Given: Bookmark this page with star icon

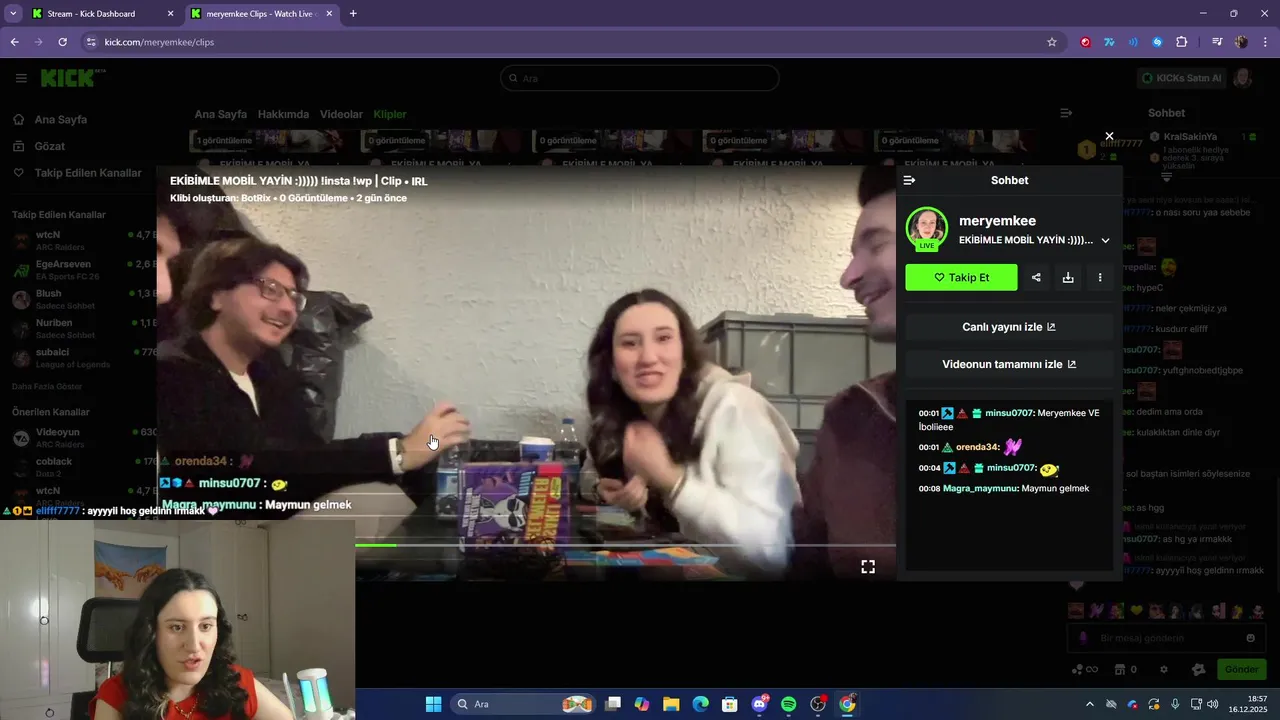Looking at the screenshot, I should click(x=1052, y=42).
